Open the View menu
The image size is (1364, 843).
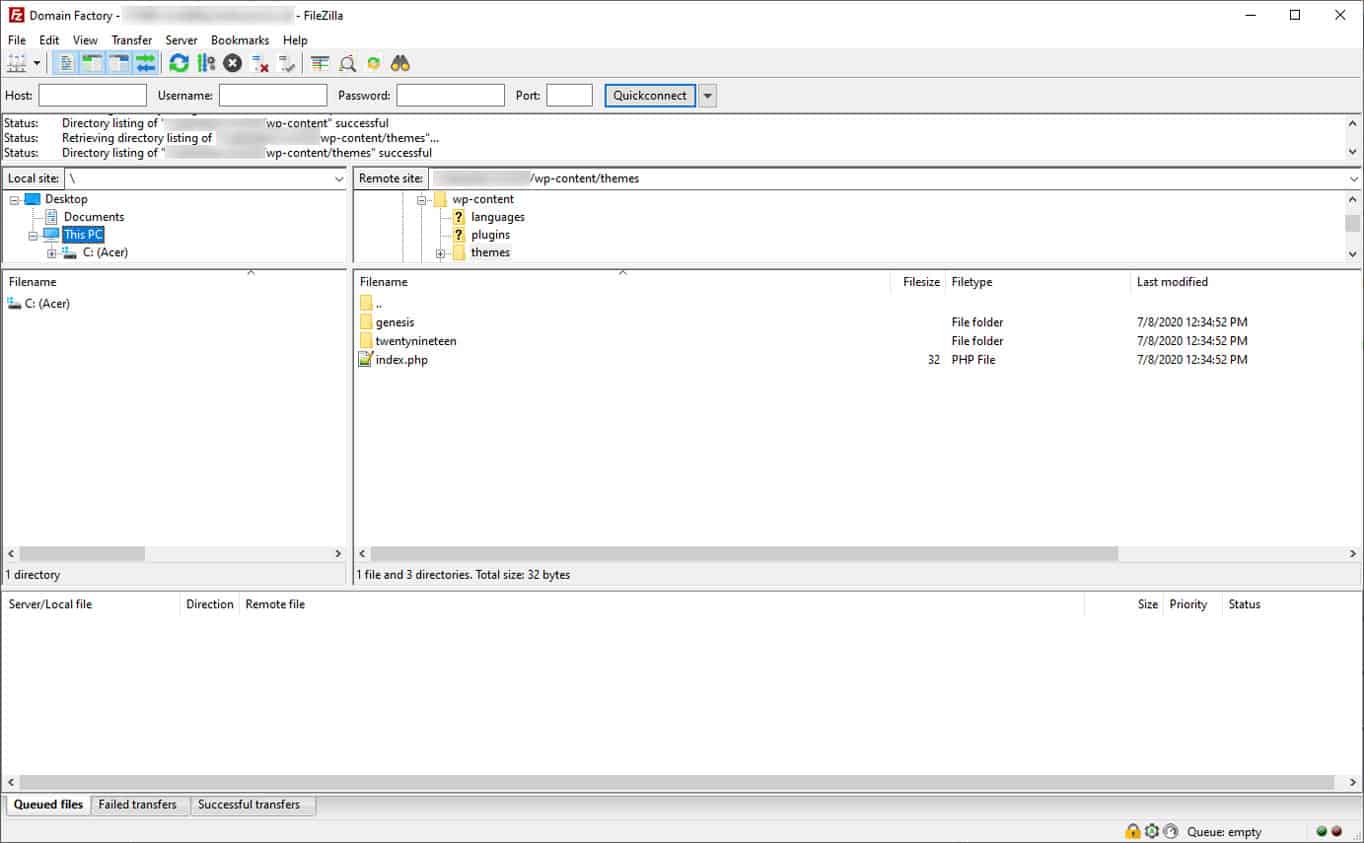coord(85,40)
